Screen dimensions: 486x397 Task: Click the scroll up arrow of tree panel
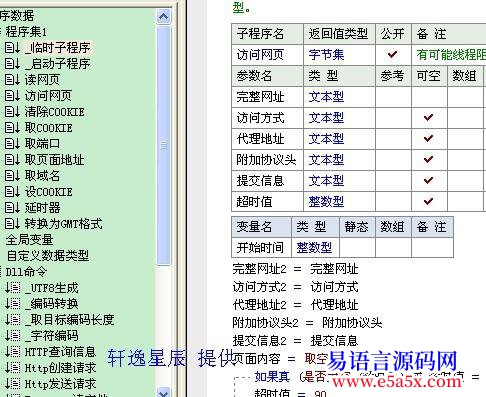[164, 16]
